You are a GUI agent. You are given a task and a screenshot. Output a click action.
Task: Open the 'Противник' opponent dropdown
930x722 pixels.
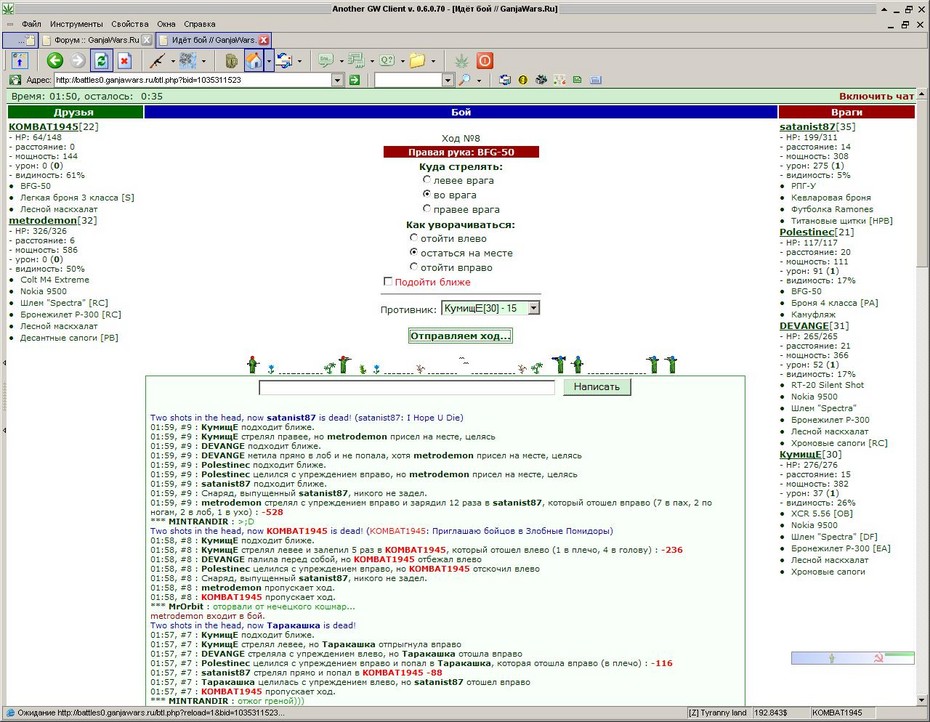point(534,308)
